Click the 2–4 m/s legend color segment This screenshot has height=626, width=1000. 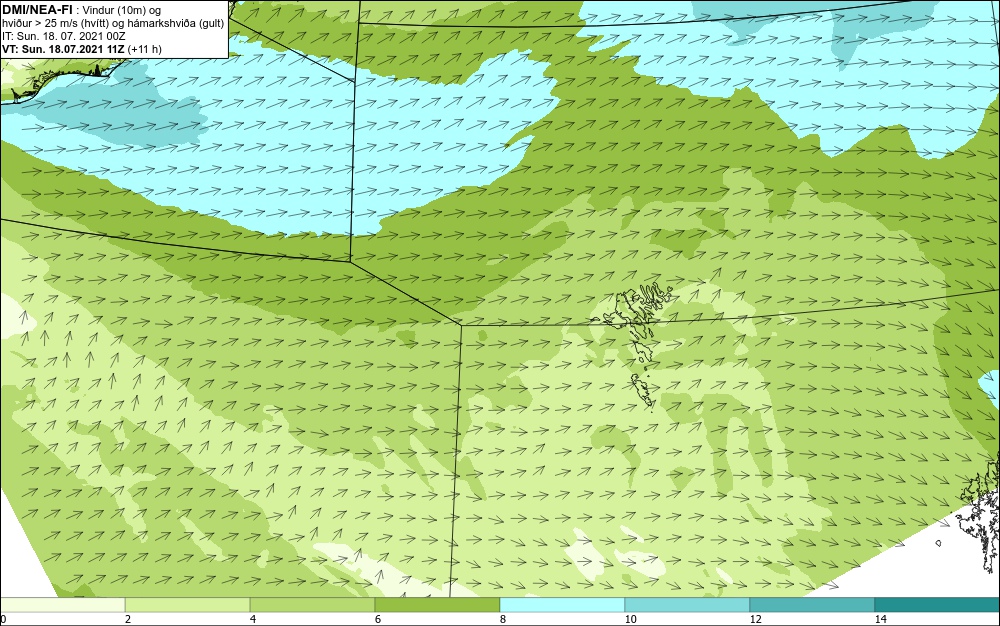188,605
